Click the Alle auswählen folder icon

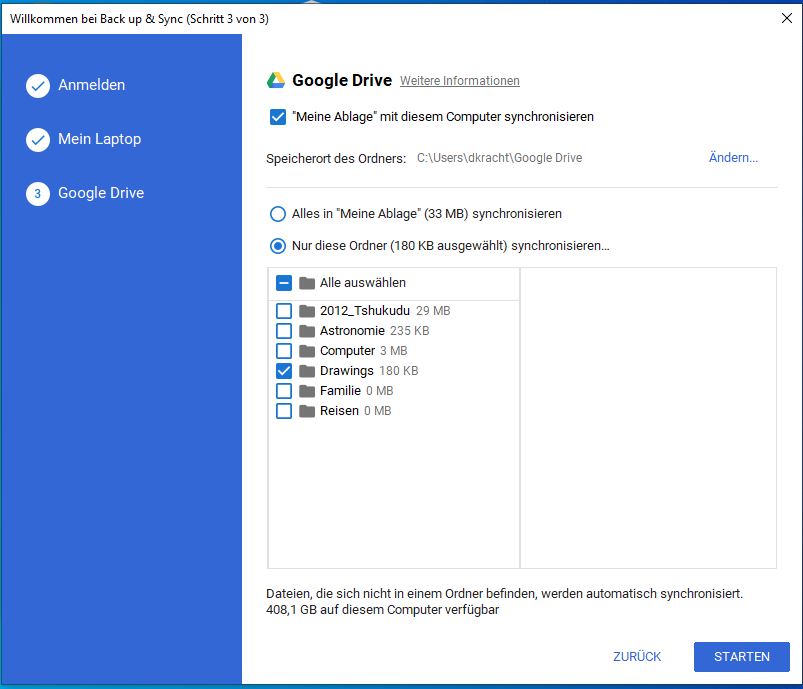307,283
